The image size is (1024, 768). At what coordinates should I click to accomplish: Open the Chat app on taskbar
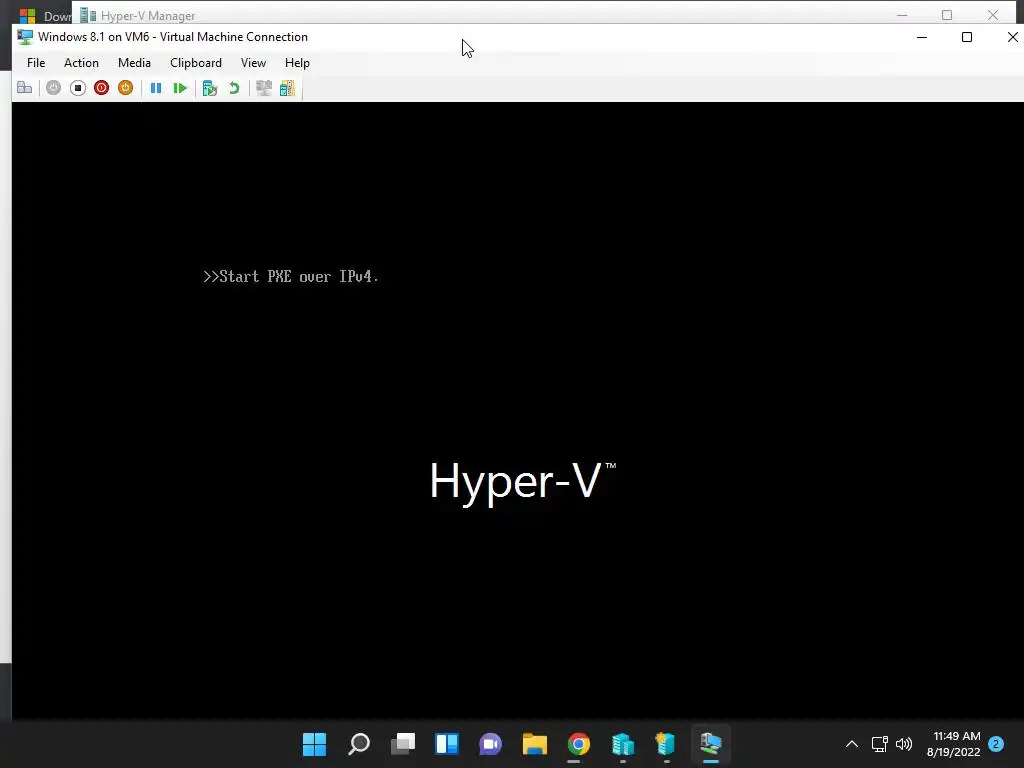(490, 744)
